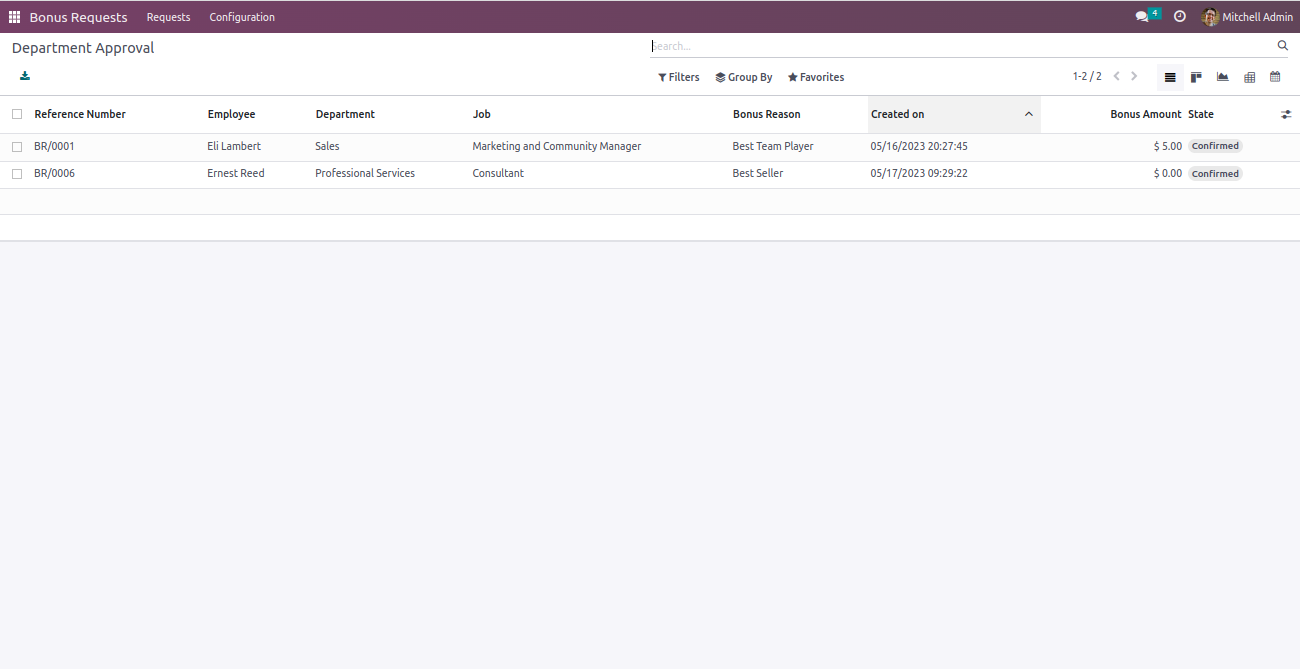Click the Best Team Player reason
1300x669 pixels.
pos(773,146)
